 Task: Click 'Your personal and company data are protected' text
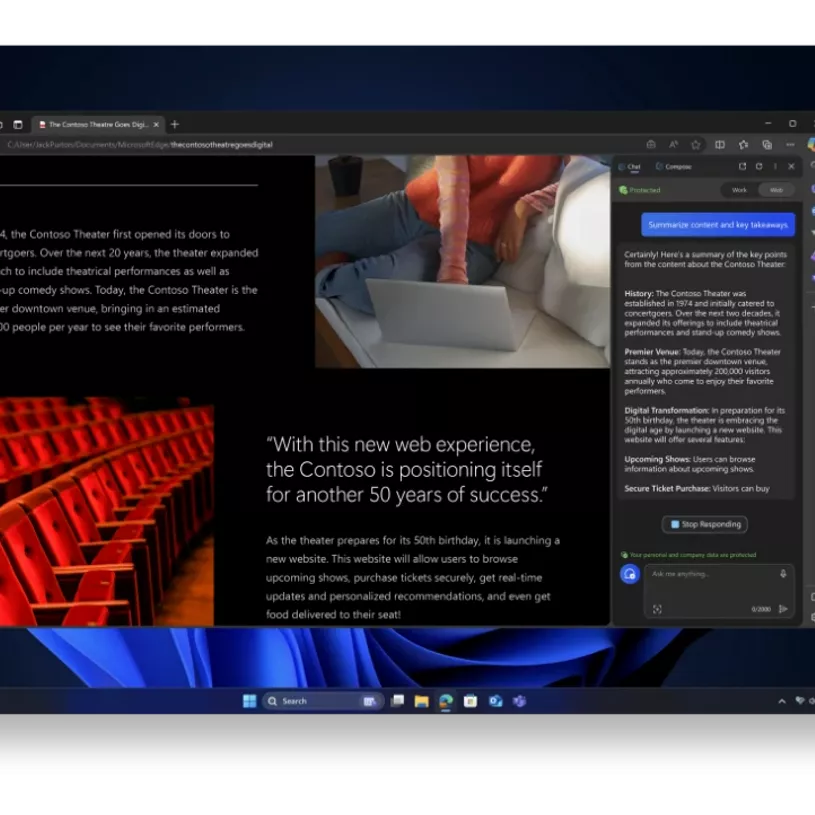tap(692, 555)
